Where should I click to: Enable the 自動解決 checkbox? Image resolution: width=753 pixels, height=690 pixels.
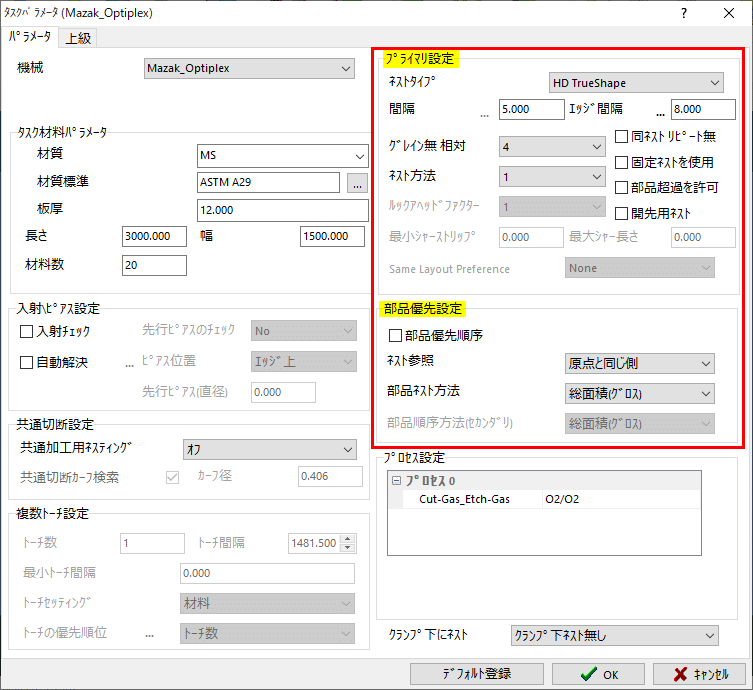point(26,363)
